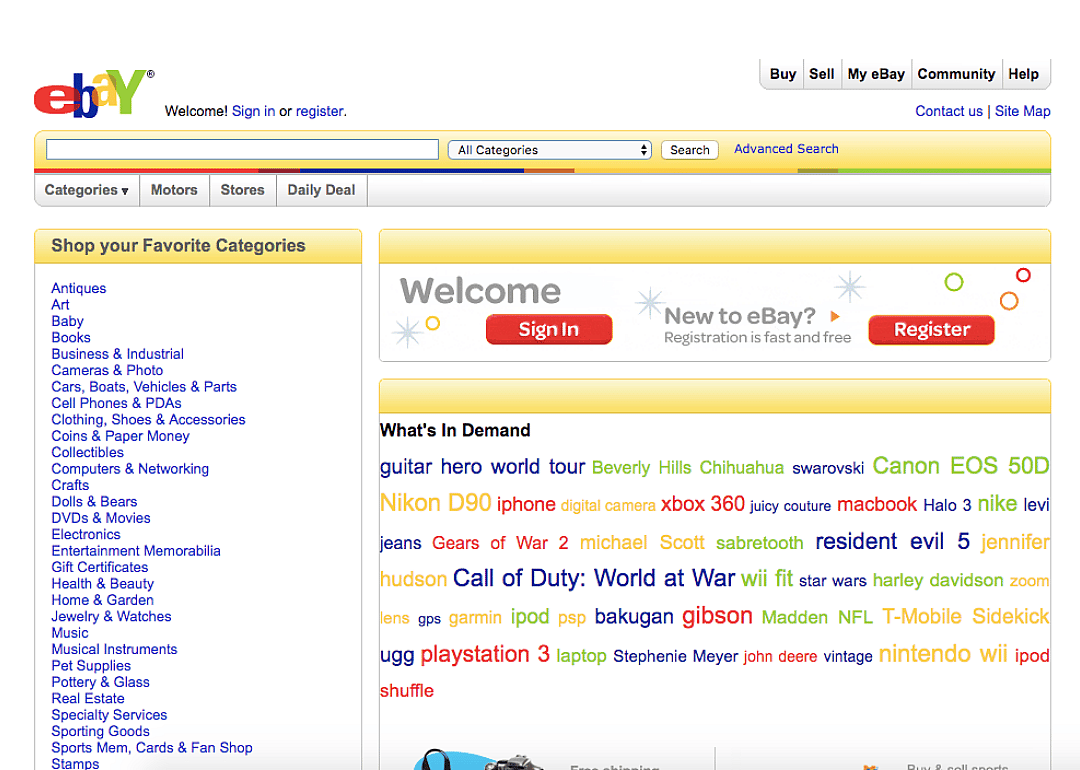
Task: Open Cars, Boats, Vehicles & Parts
Action: [144, 387]
